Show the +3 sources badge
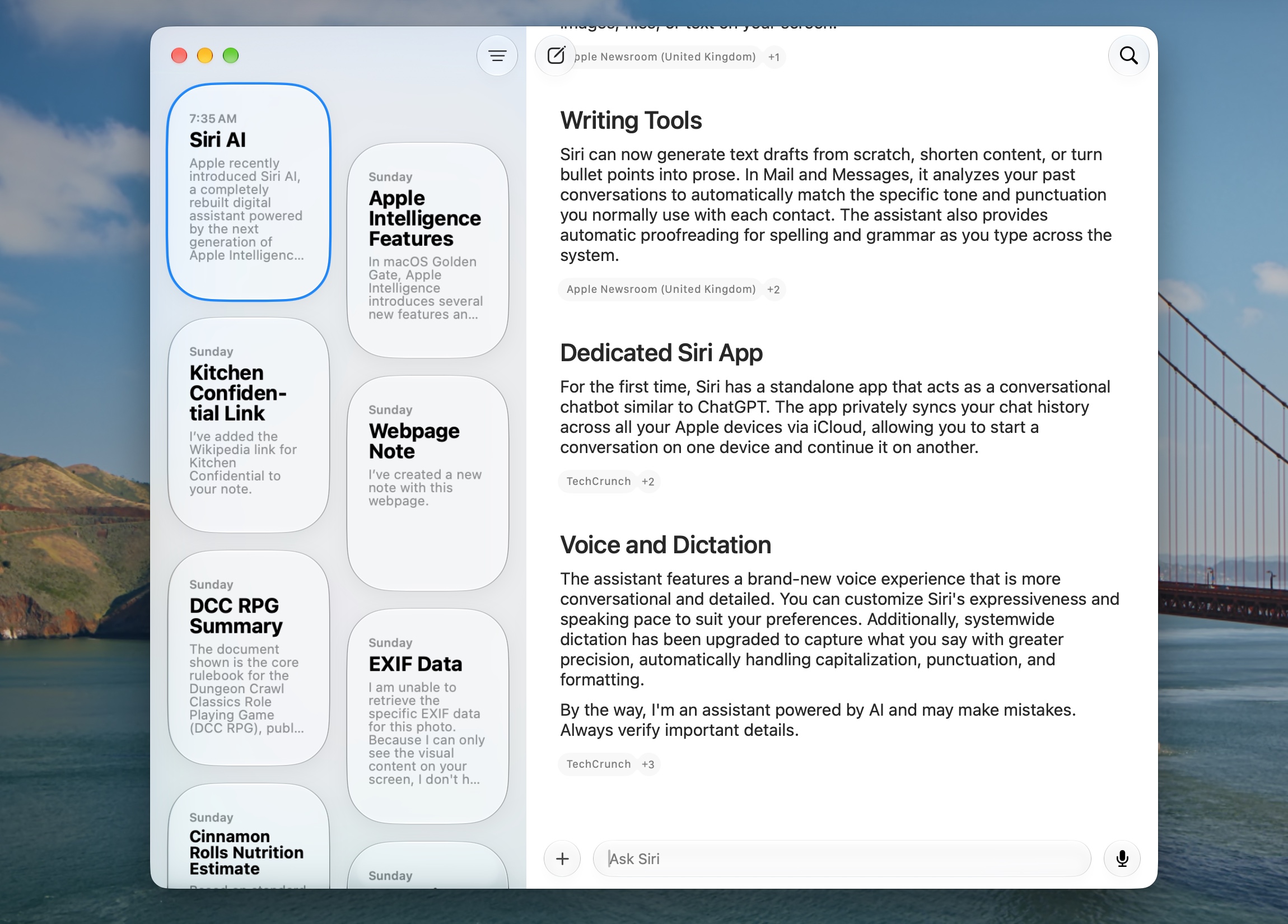Screen dimensions: 1288x924 pos(648,764)
